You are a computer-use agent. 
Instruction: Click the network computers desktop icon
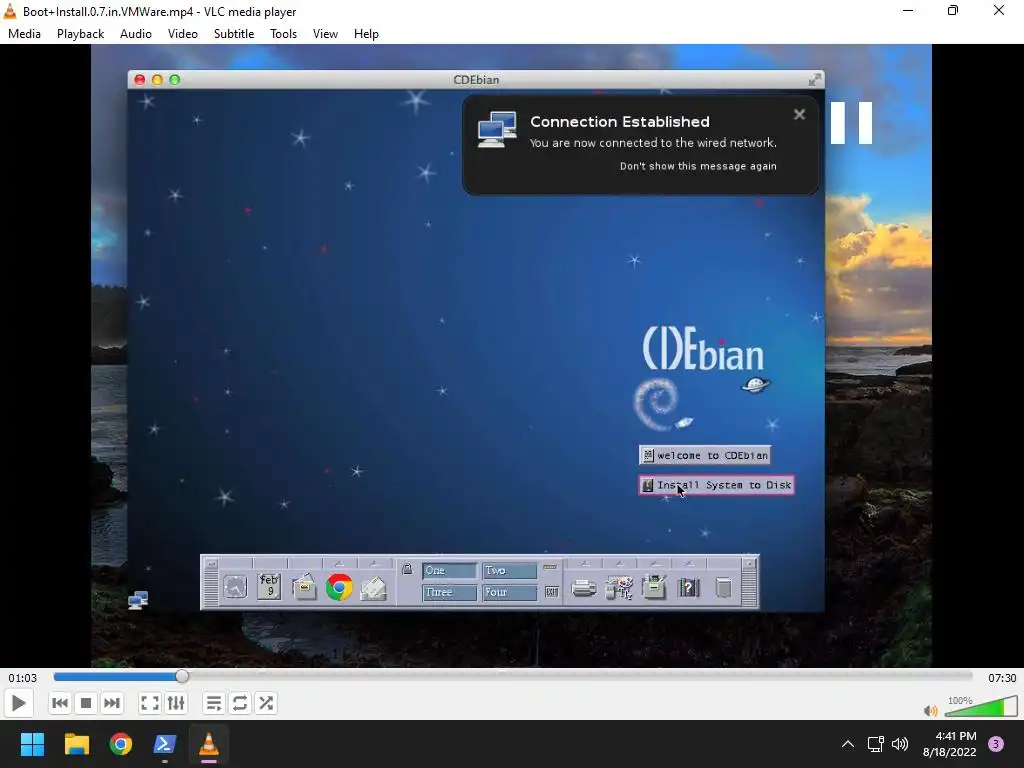pos(138,600)
